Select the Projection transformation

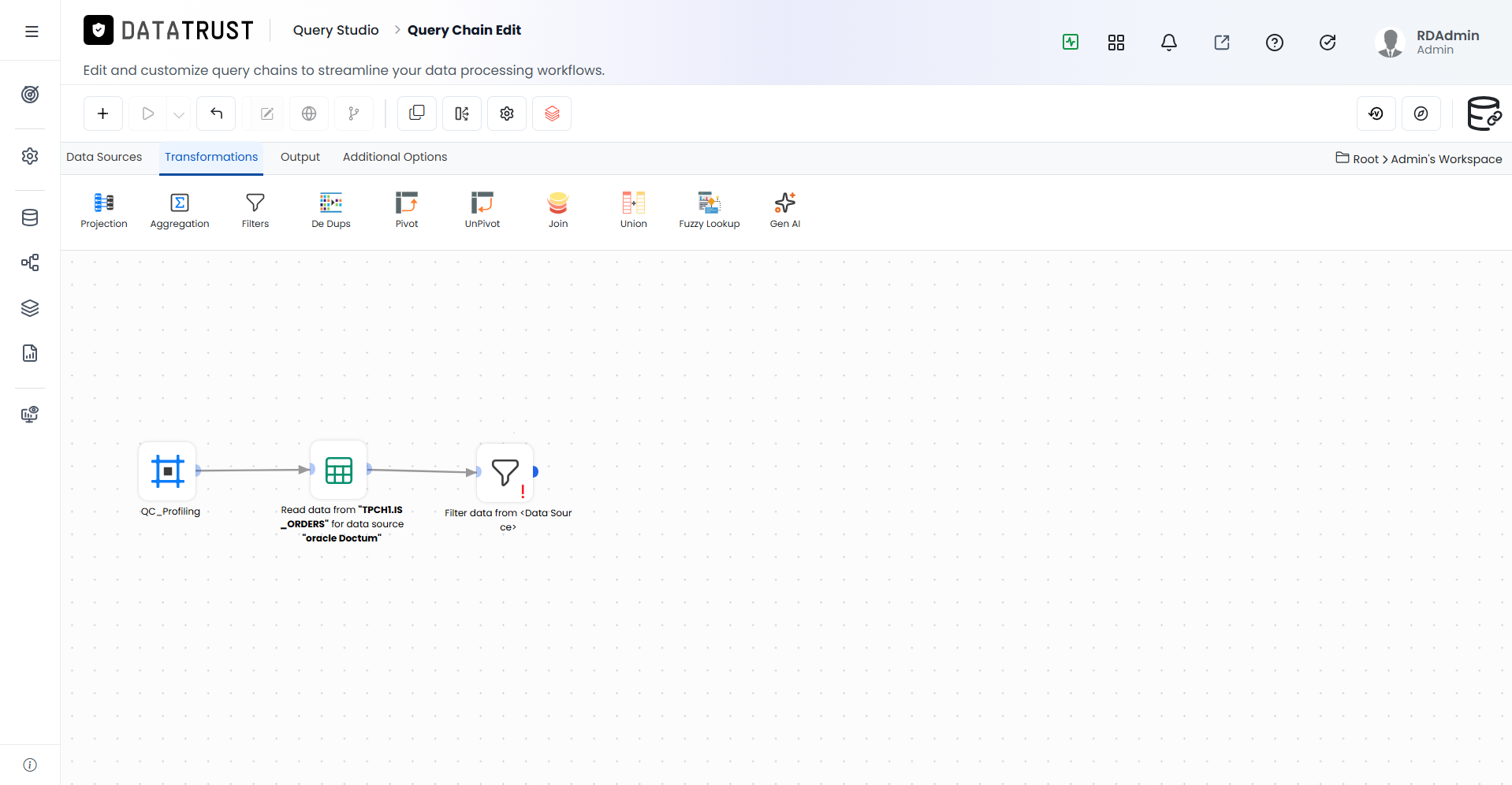coord(104,210)
